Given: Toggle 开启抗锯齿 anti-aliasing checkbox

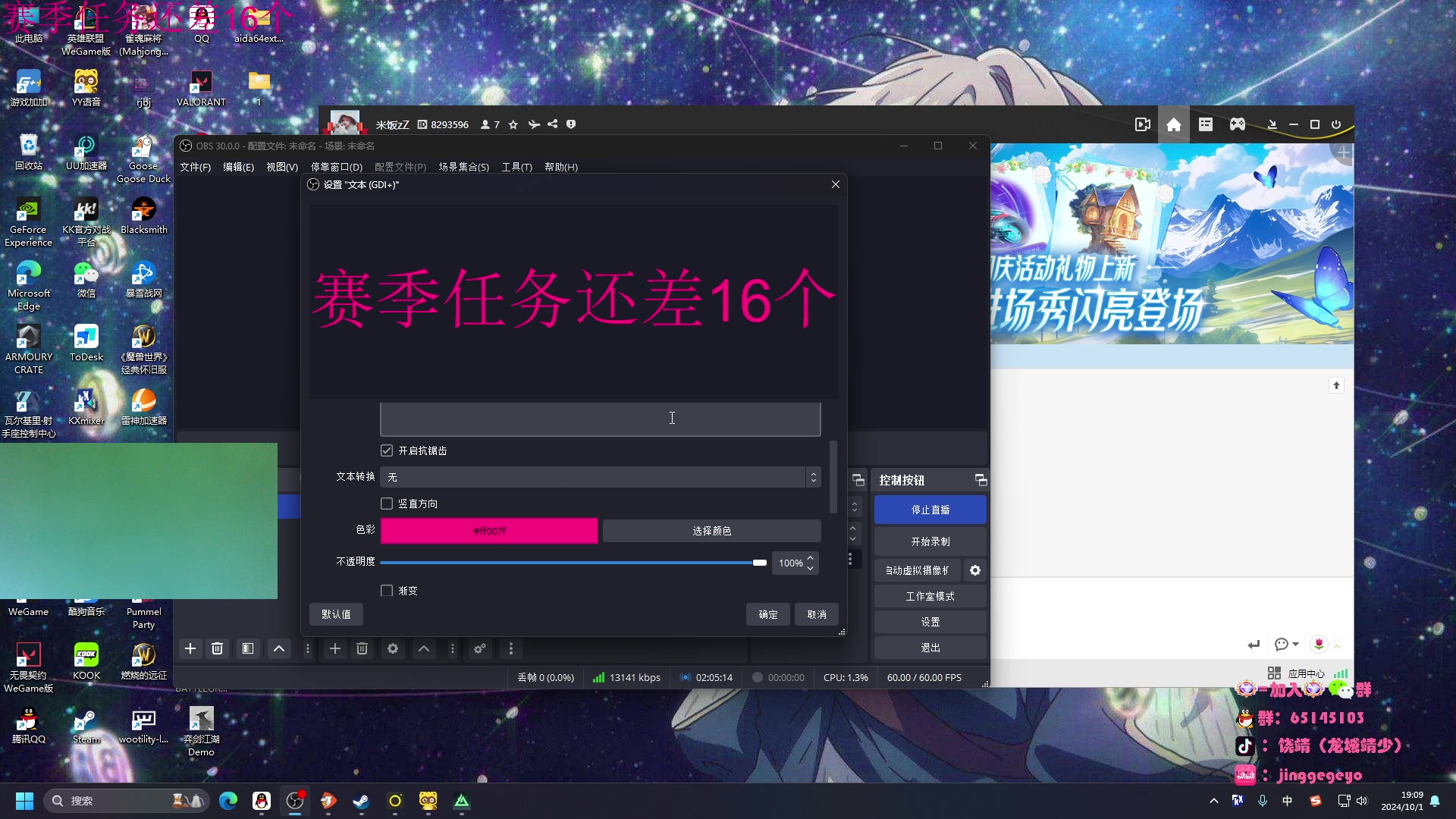Looking at the screenshot, I should 386,450.
